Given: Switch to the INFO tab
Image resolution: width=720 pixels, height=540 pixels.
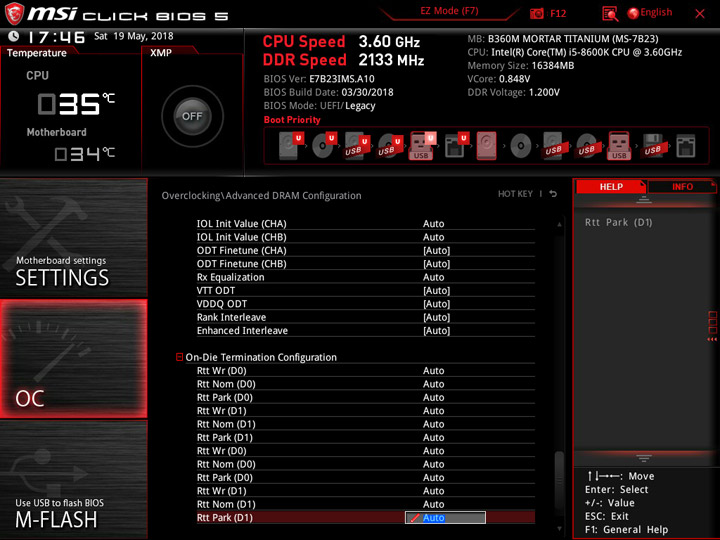Looking at the screenshot, I should tap(682, 186).
